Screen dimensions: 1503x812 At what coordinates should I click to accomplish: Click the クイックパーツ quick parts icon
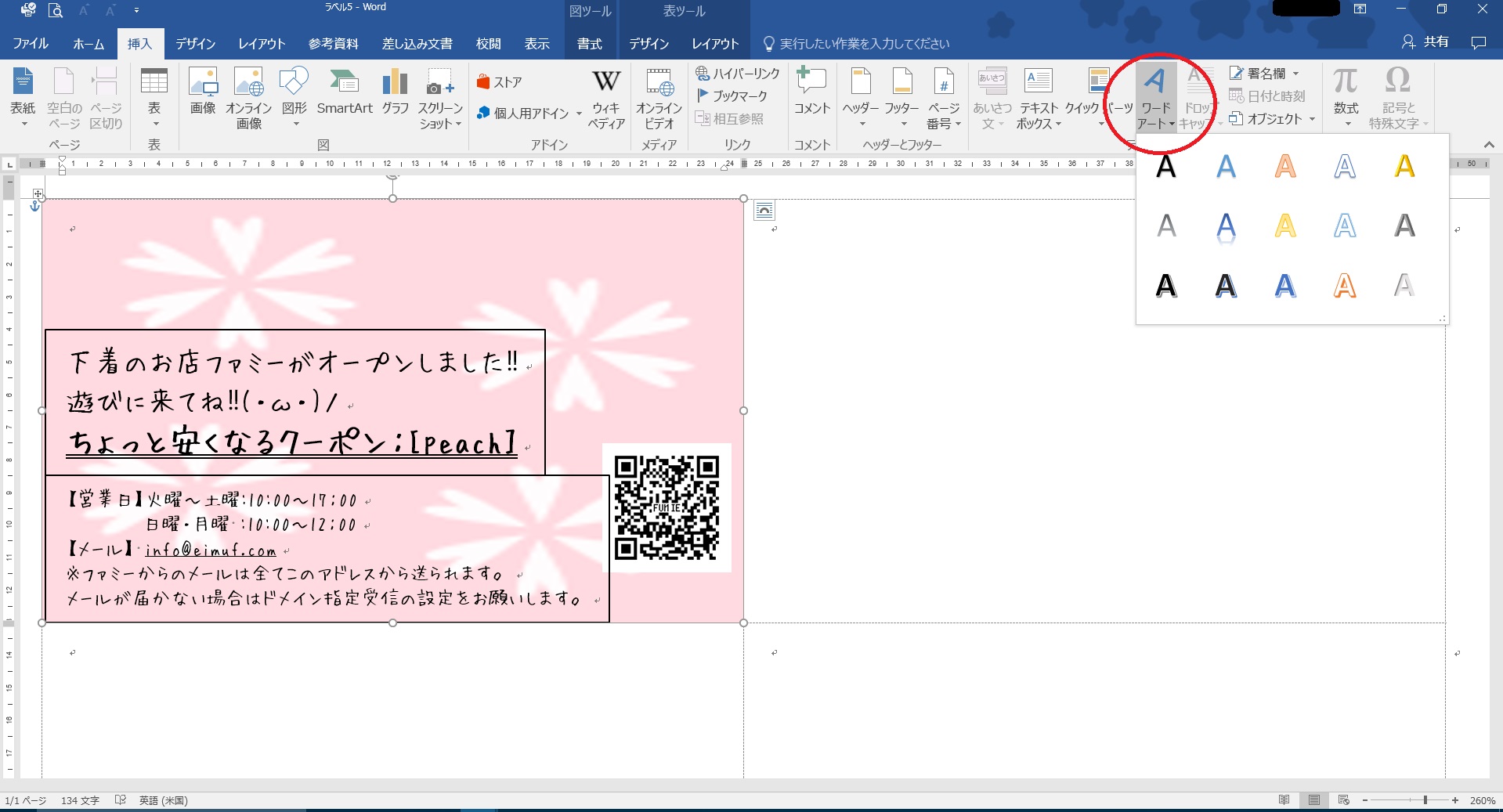(1099, 81)
